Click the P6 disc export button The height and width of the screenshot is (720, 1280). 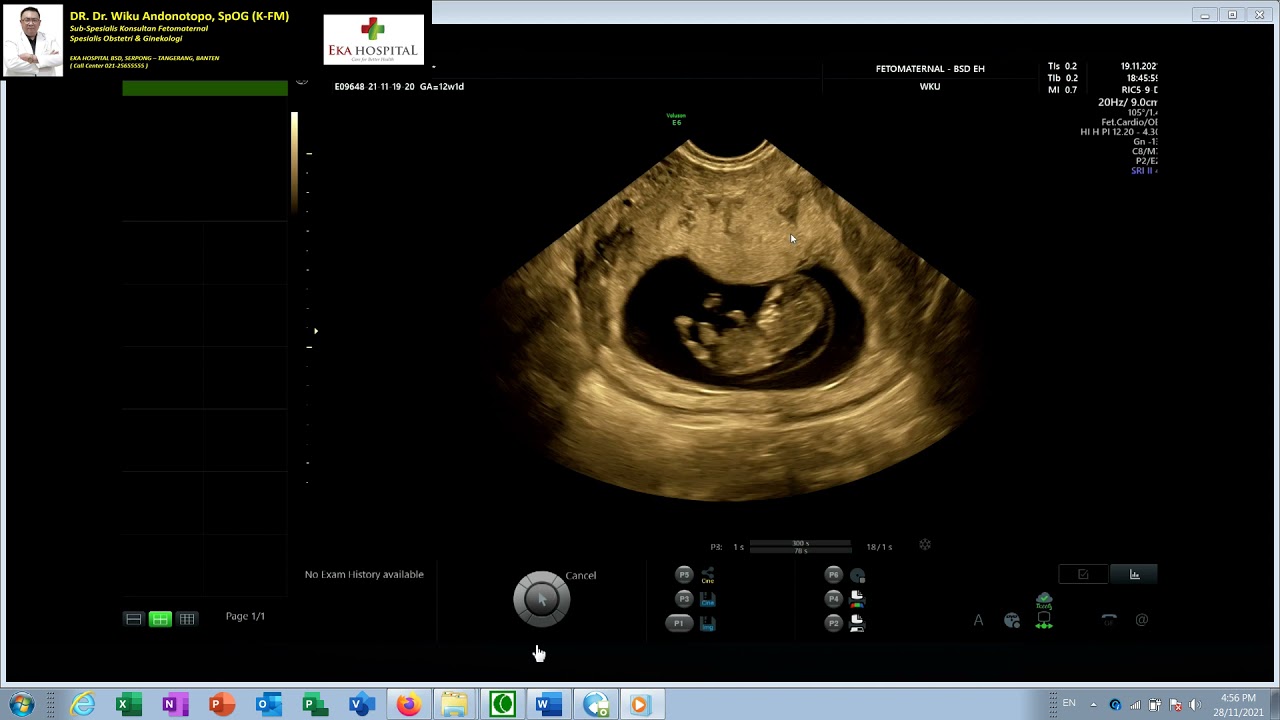click(x=833, y=575)
